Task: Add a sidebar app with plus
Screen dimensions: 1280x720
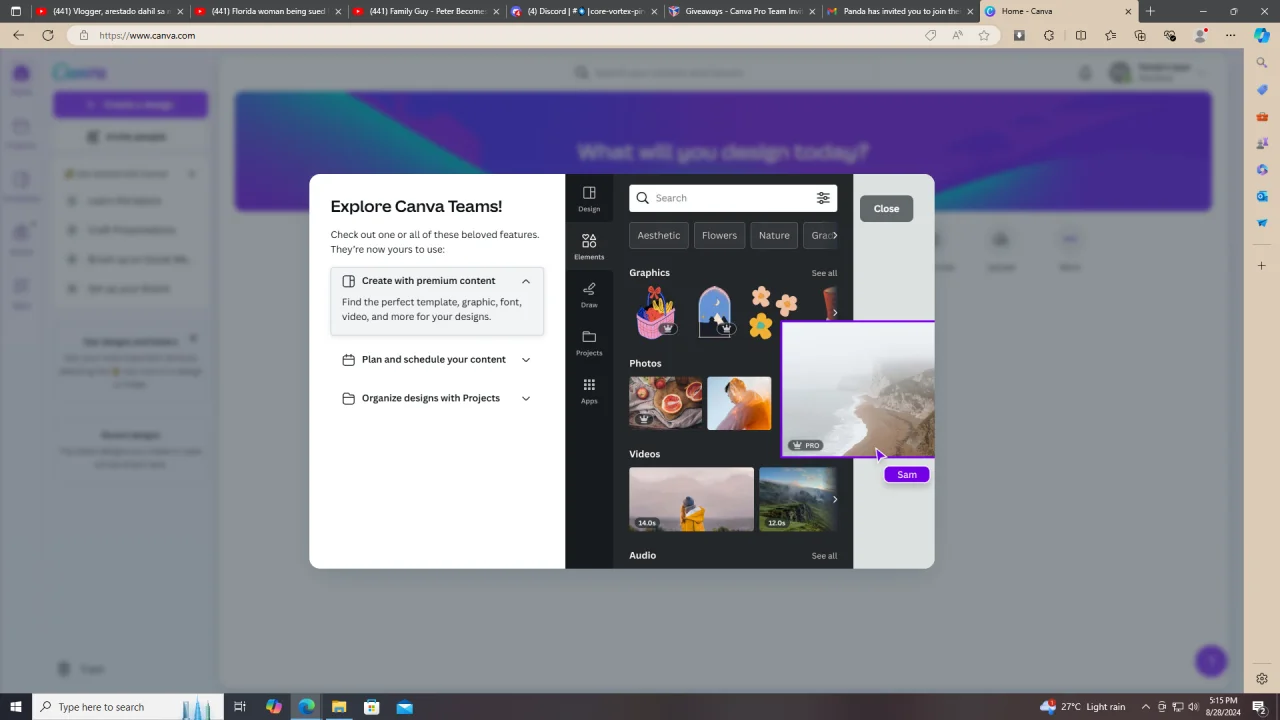Action: [1262, 266]
